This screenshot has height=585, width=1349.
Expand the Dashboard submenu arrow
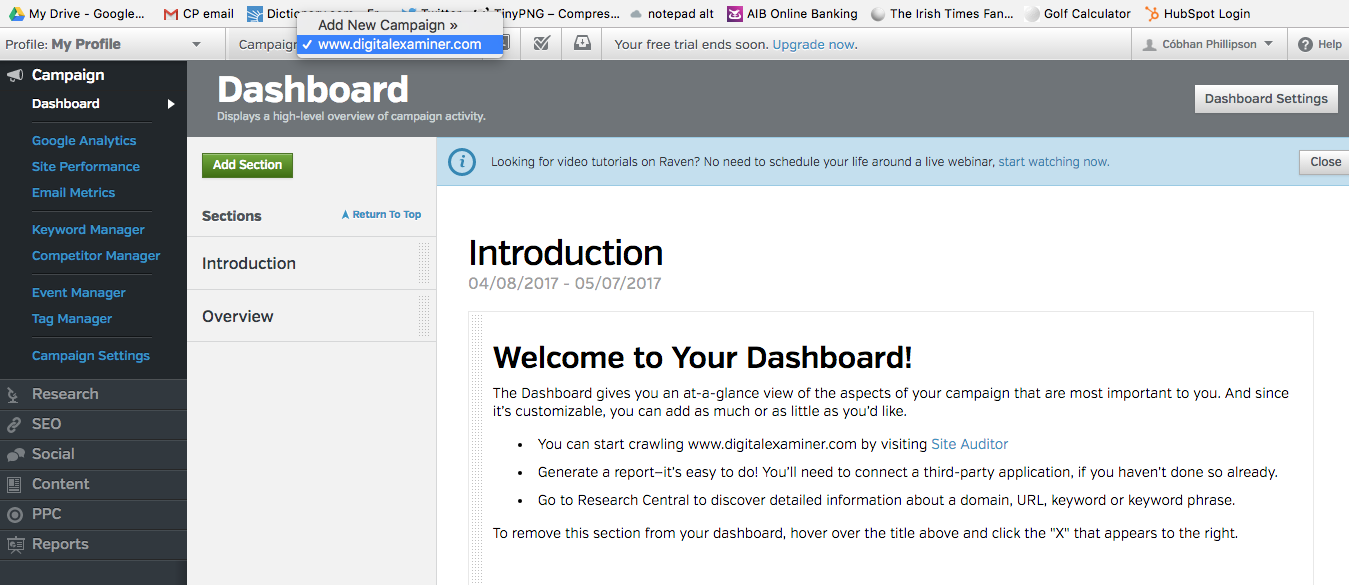171,104
